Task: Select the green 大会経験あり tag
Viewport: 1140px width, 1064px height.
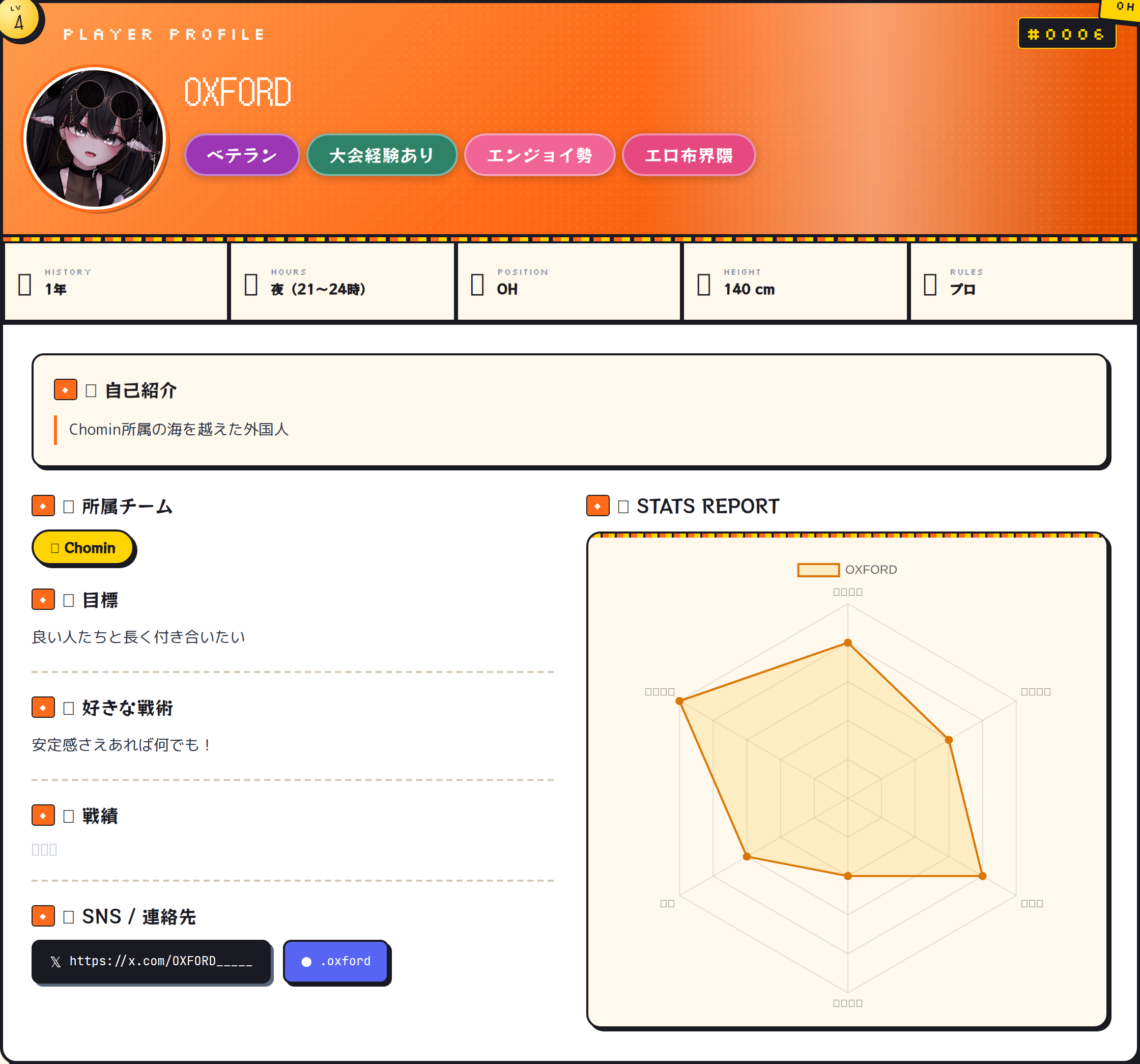Action: pos(381,155)
